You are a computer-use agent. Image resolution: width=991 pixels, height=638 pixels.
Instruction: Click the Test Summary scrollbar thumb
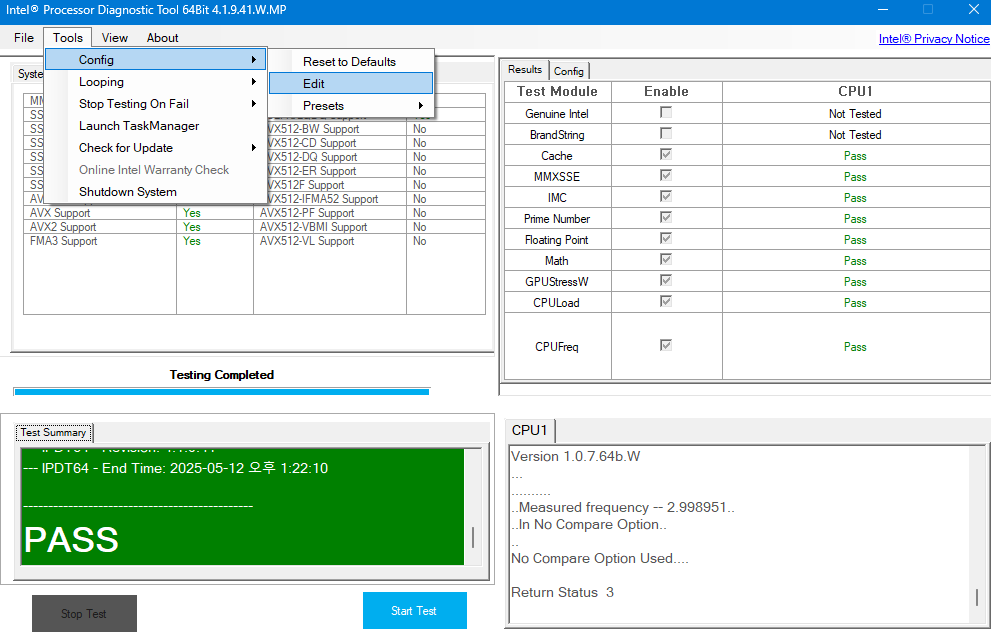[473, 537]
